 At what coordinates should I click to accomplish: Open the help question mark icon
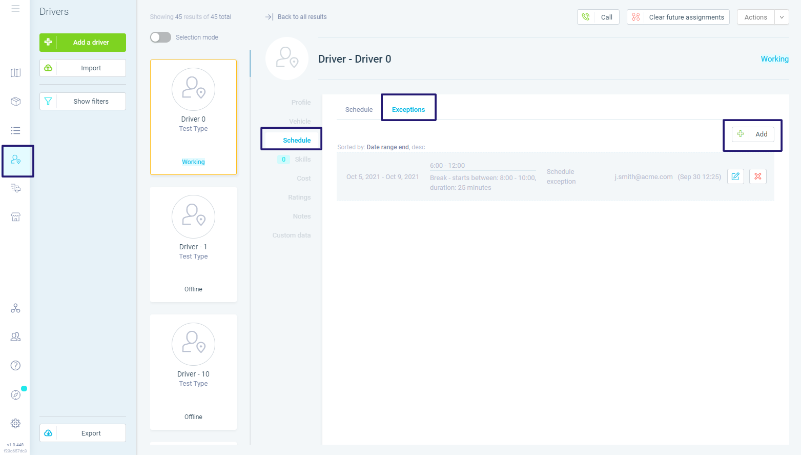pyautogui.click(x=16, y=366)
